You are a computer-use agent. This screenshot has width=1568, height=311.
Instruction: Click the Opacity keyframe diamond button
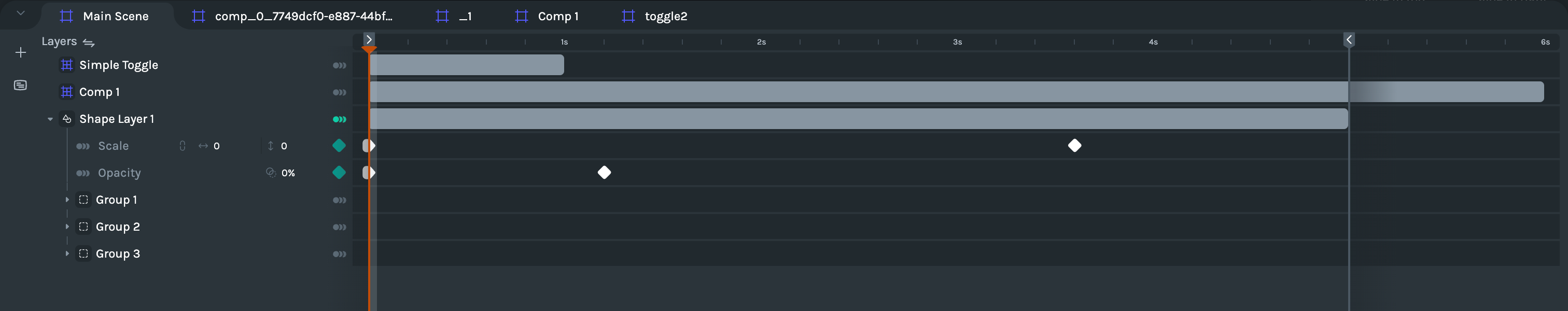339,173
